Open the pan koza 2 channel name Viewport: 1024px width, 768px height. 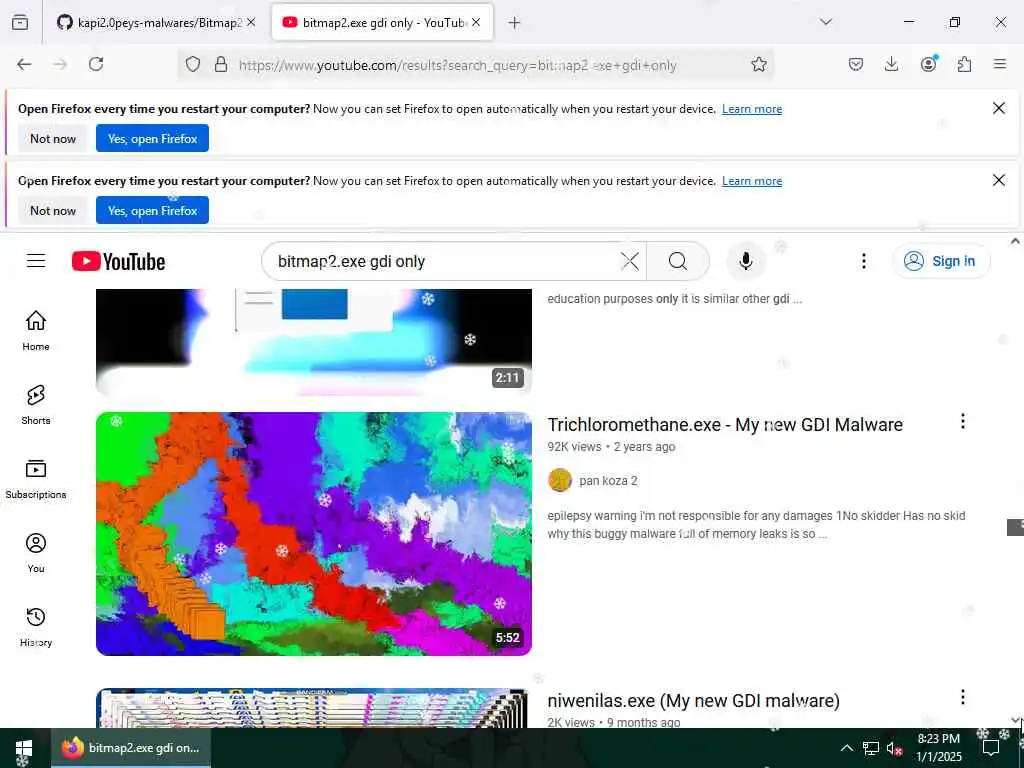point(608,481)
